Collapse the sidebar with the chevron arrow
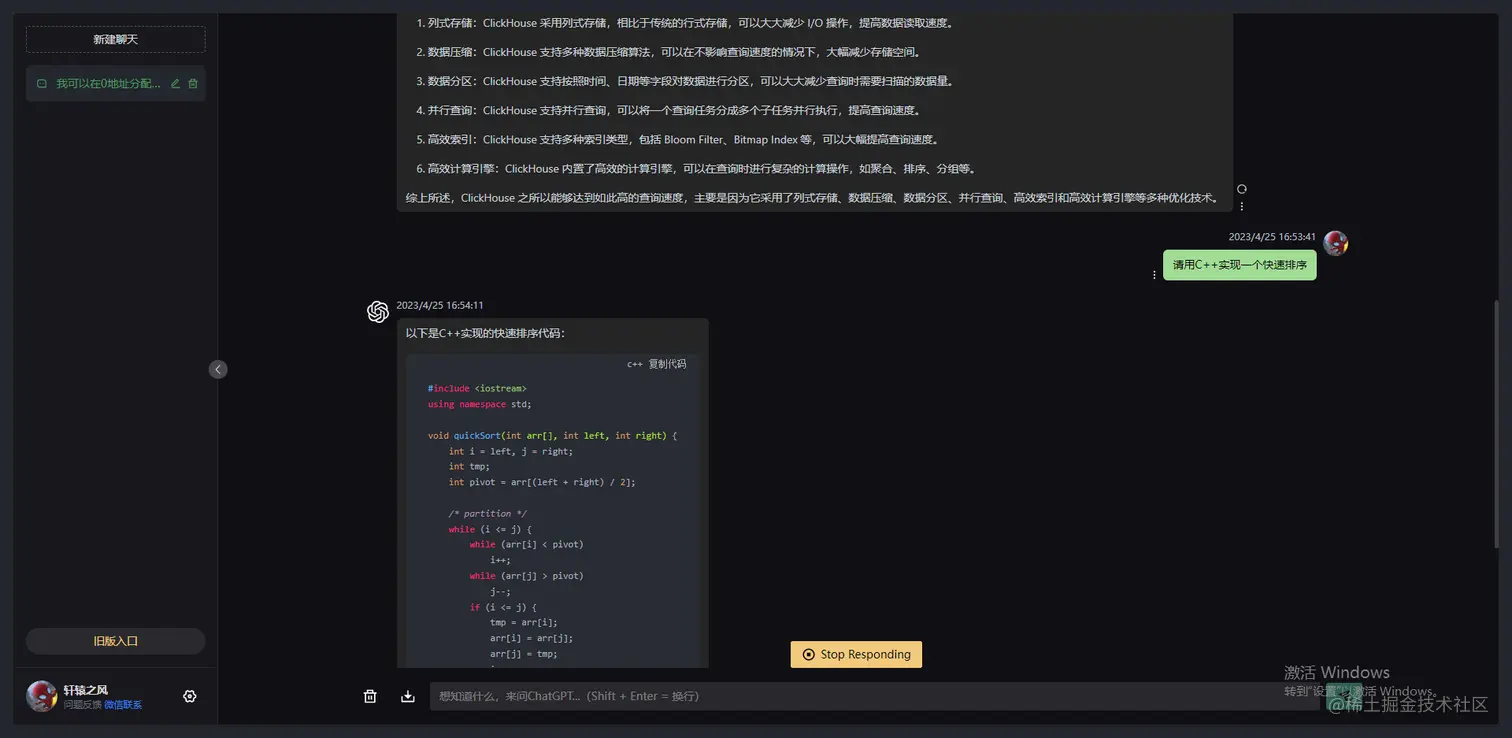 point(218,369)
